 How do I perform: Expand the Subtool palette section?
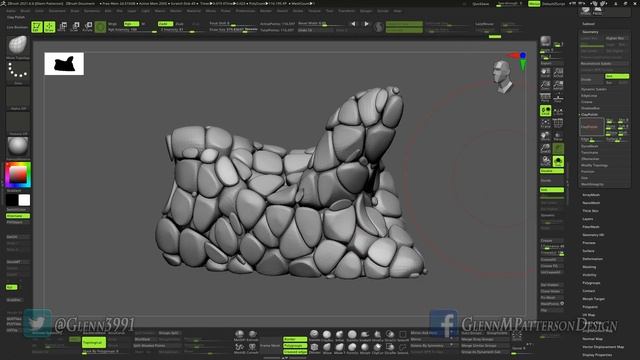pos(588,24)
